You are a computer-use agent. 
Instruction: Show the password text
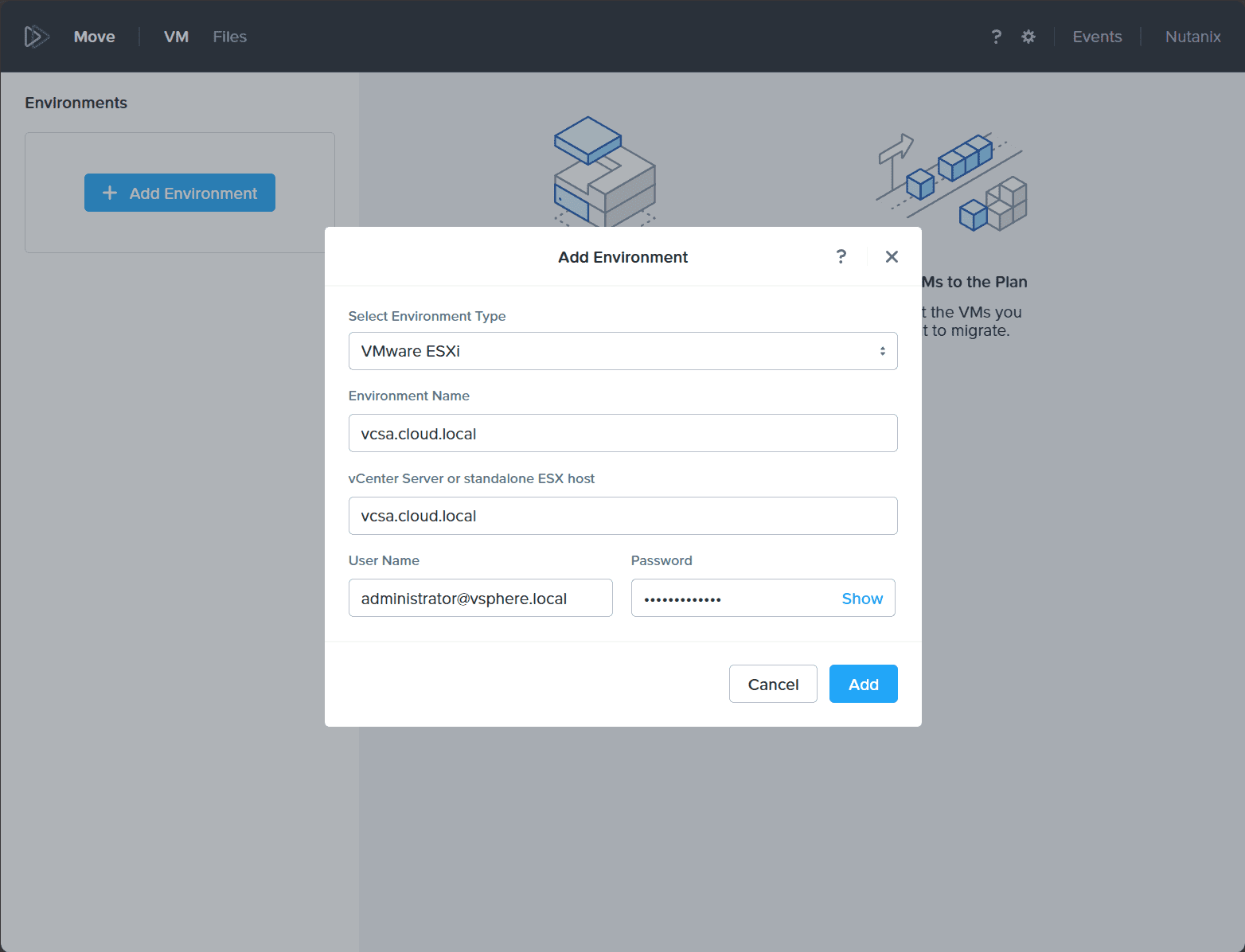[x=862, y=599]
